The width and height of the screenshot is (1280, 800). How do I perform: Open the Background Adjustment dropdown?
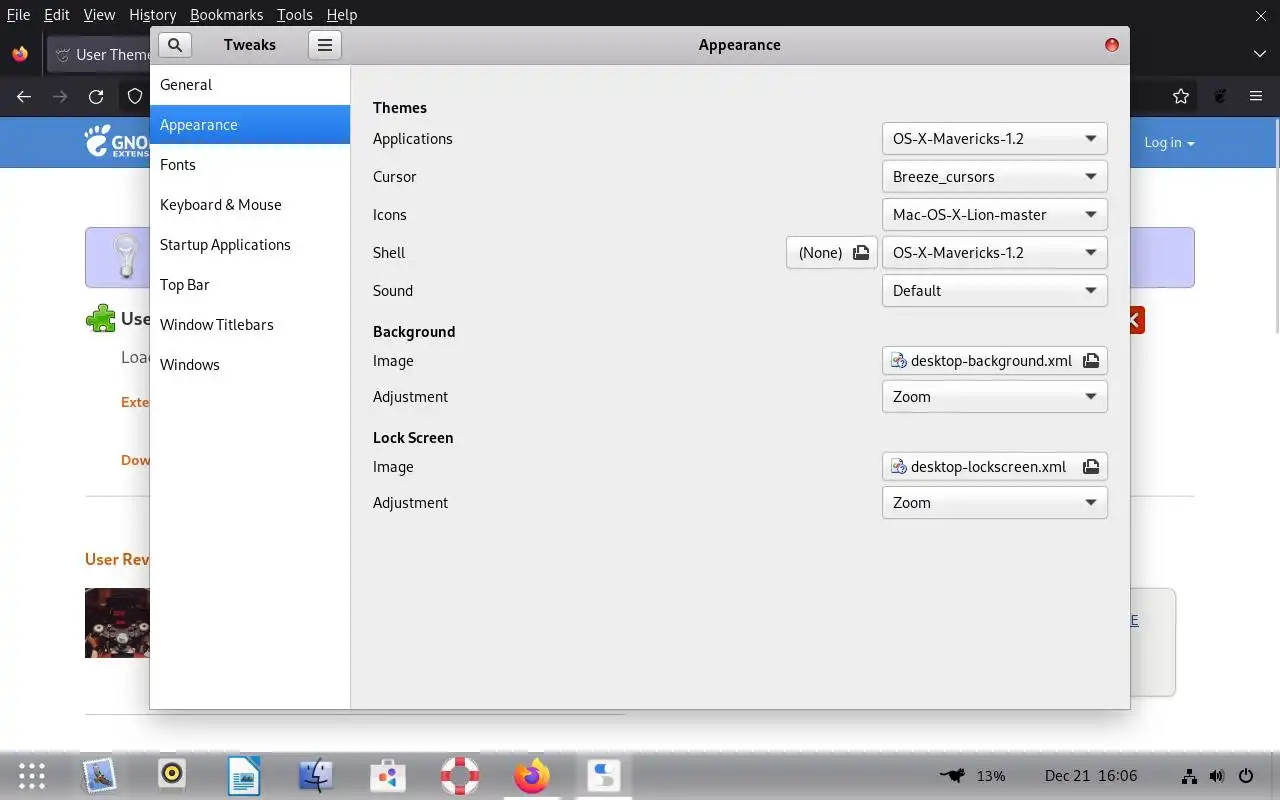pos(995,397)
